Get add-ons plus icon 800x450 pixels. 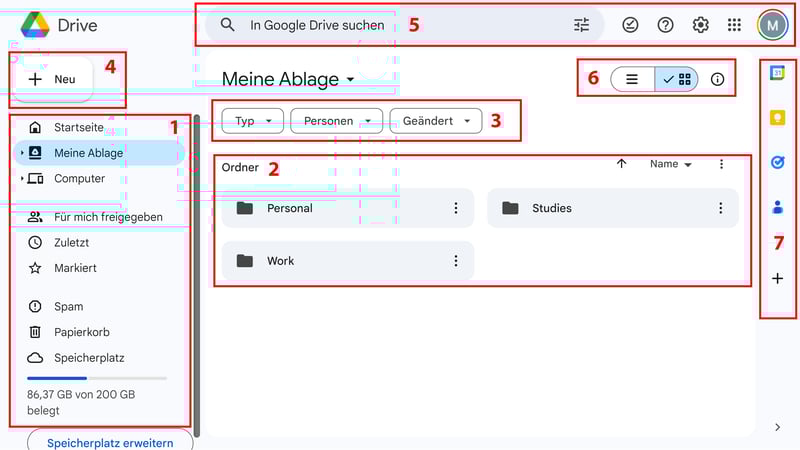(x=777, y=279)
